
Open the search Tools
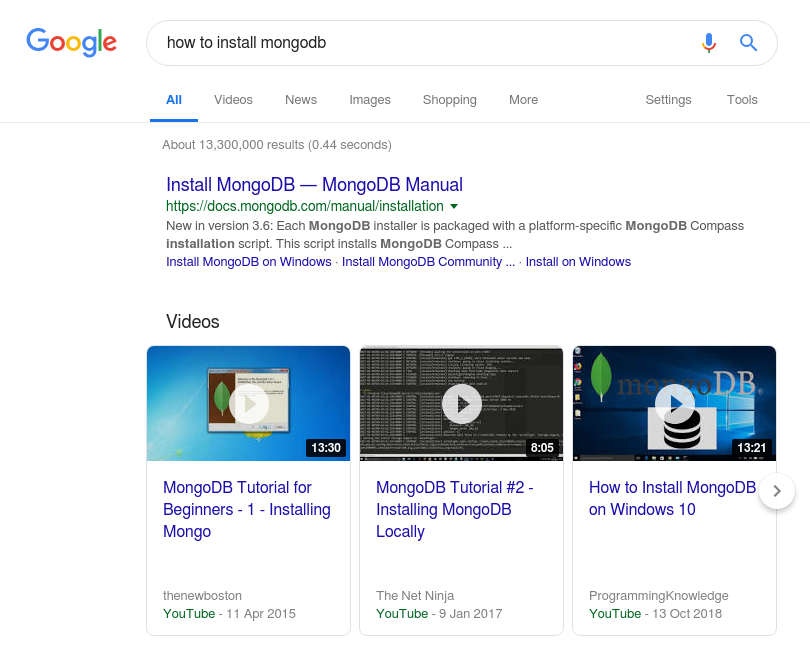[x=742, y=100]
